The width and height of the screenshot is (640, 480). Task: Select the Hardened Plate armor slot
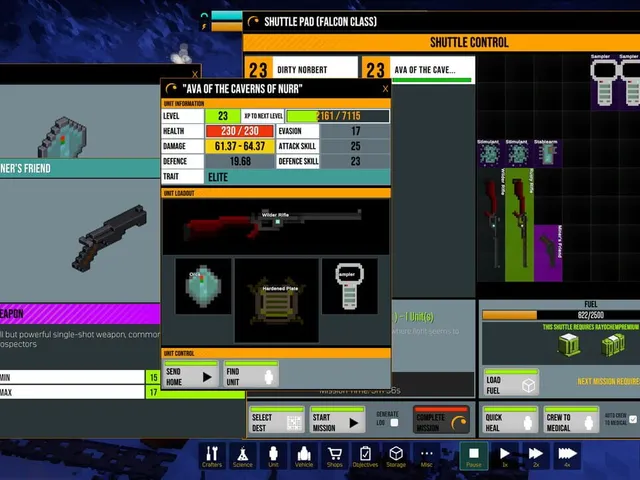pos(277,300)
